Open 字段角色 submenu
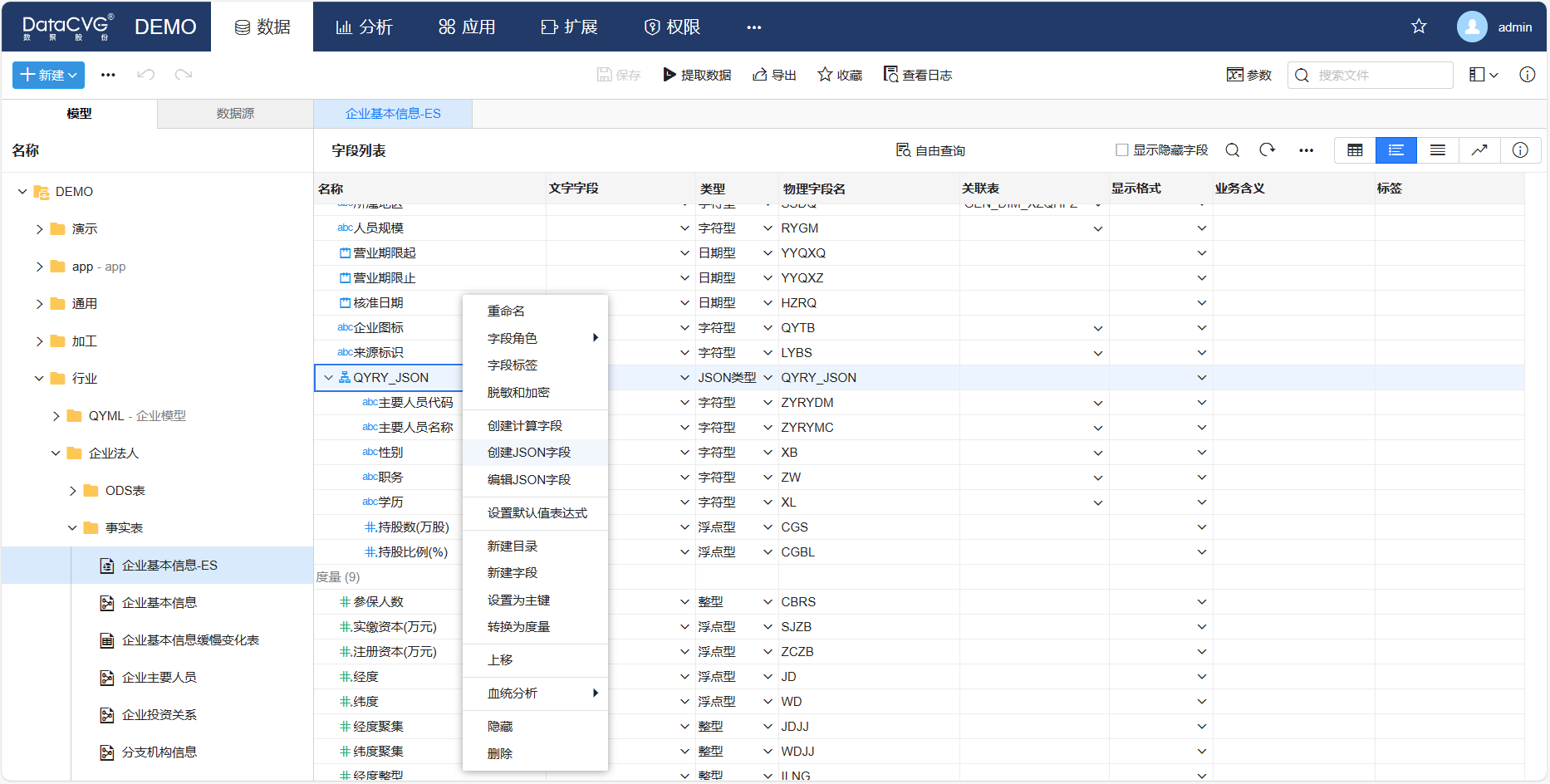Screen dimensions: 1550x784 pyautogui.click(x=535, y=338)
